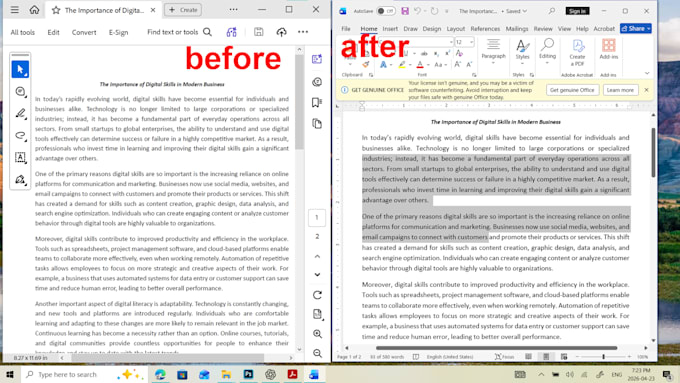Undo the last action in Word

click(x=417, y=11)
